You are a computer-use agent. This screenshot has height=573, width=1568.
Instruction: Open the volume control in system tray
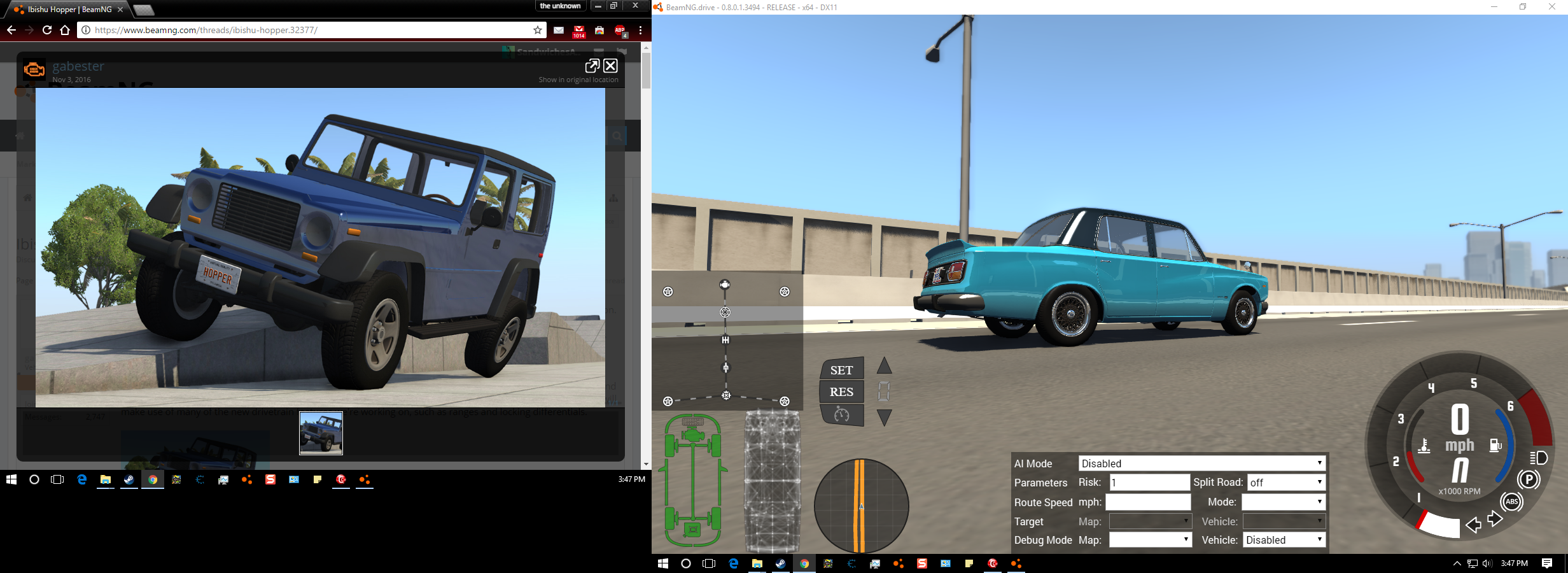tap(1487, 563)
